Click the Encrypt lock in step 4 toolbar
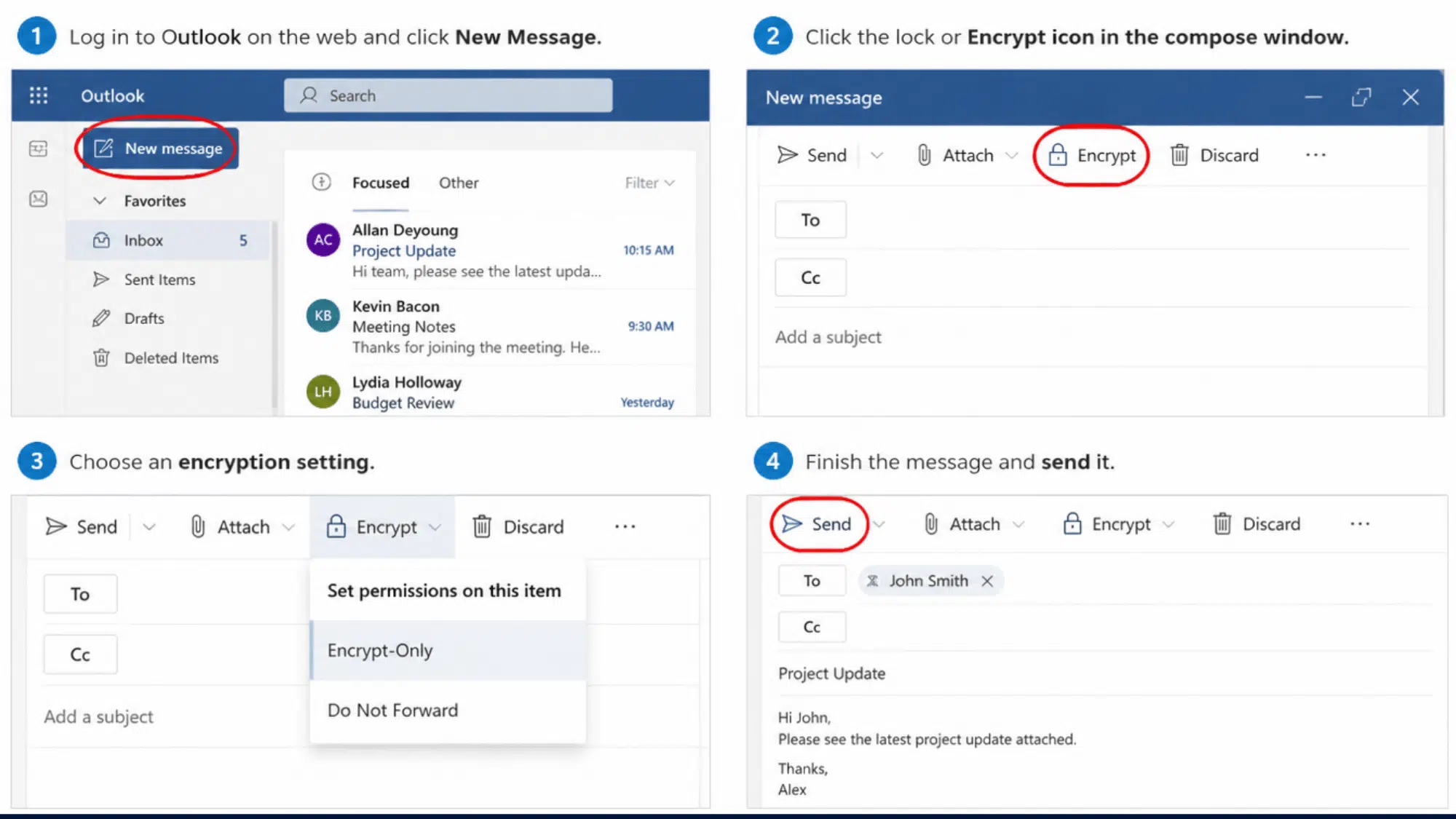This screenshot has height=819, width=1456. point(1107,524)
